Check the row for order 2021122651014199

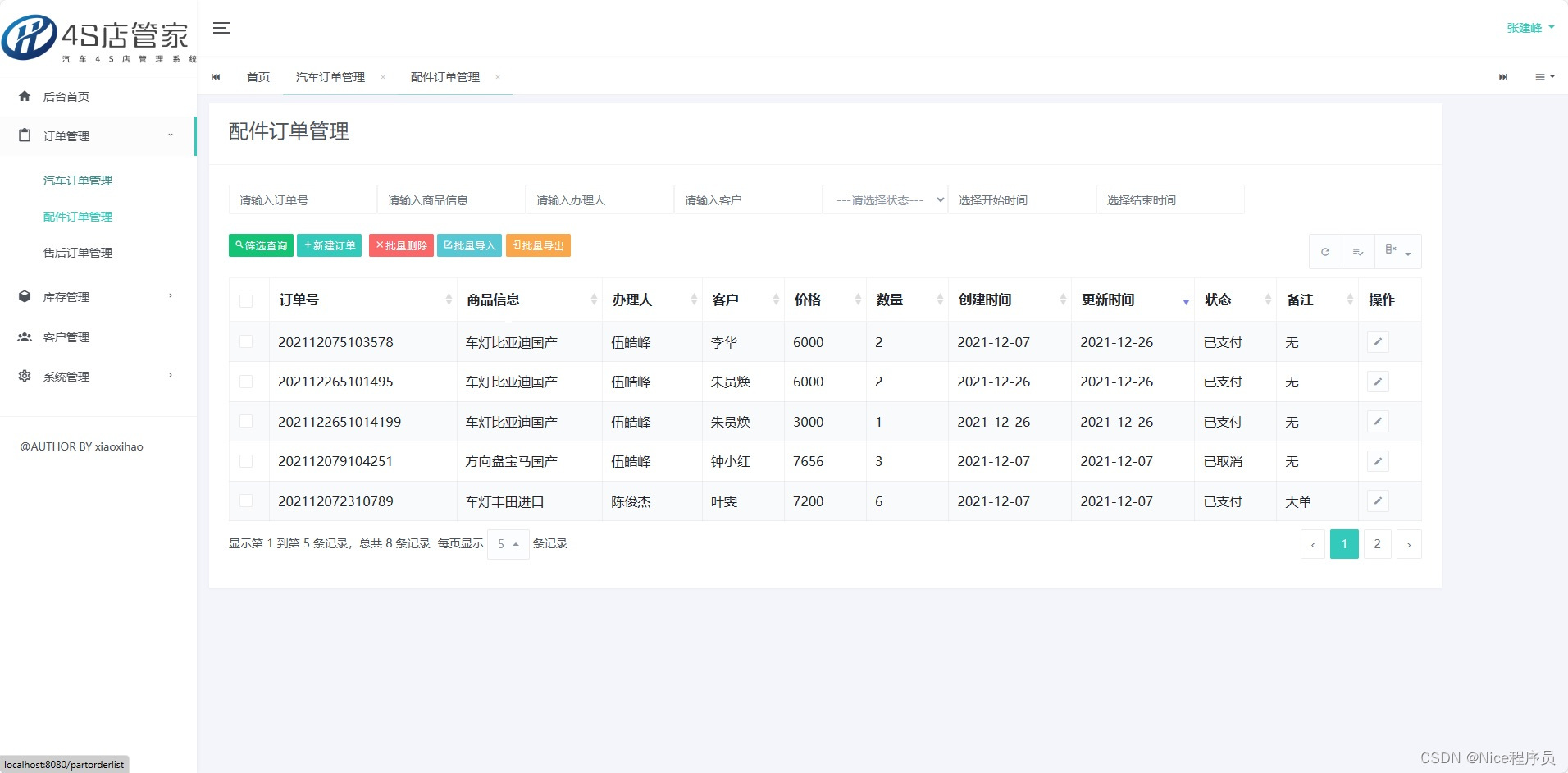point(246,421)
